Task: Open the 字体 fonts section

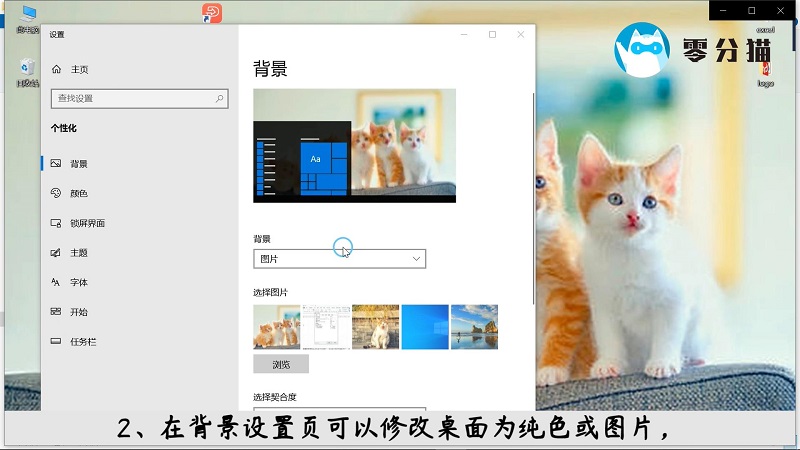Action: 78,282
